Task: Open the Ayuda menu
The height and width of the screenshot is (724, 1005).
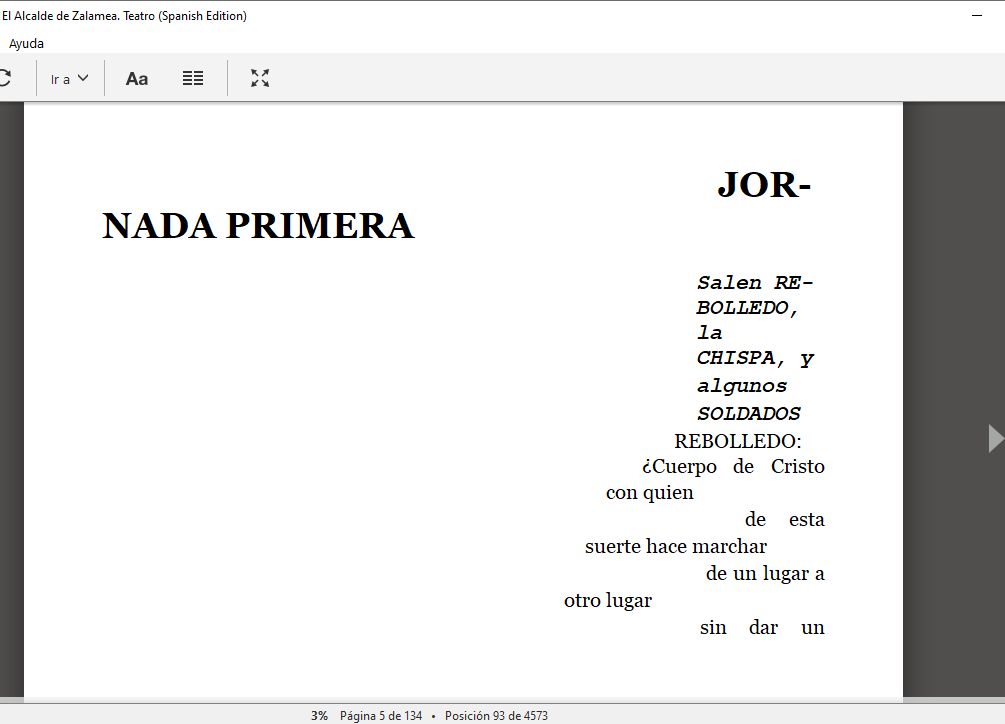Action: 26,44
